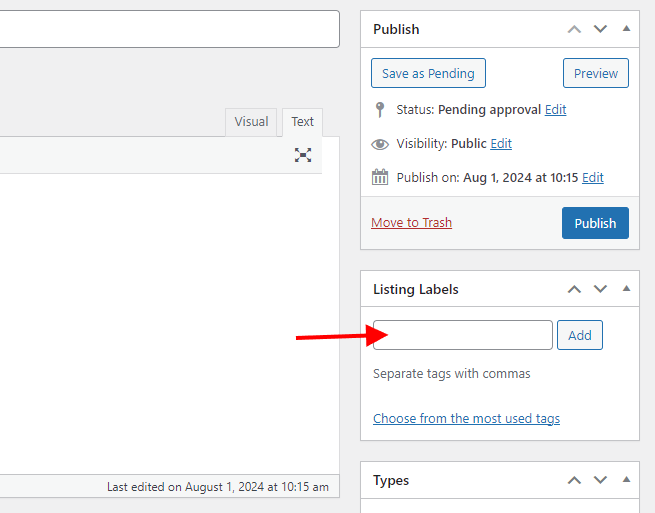The width and height of the screenshot is (655, 513).
Task: Toggle distraction-free fullscreen editor icon
Action: coord(303,155)
